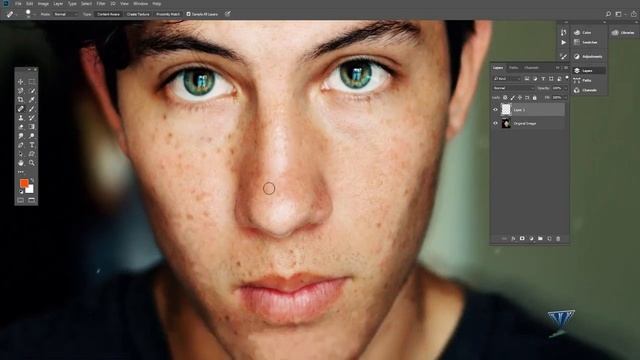The image size is (640, 360).
Task: Open the File menu
Action: click(x=18, y=4)
